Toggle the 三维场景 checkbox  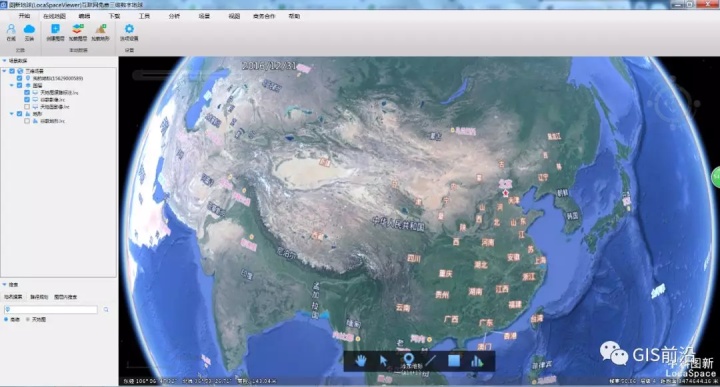[x=12, y=71]
